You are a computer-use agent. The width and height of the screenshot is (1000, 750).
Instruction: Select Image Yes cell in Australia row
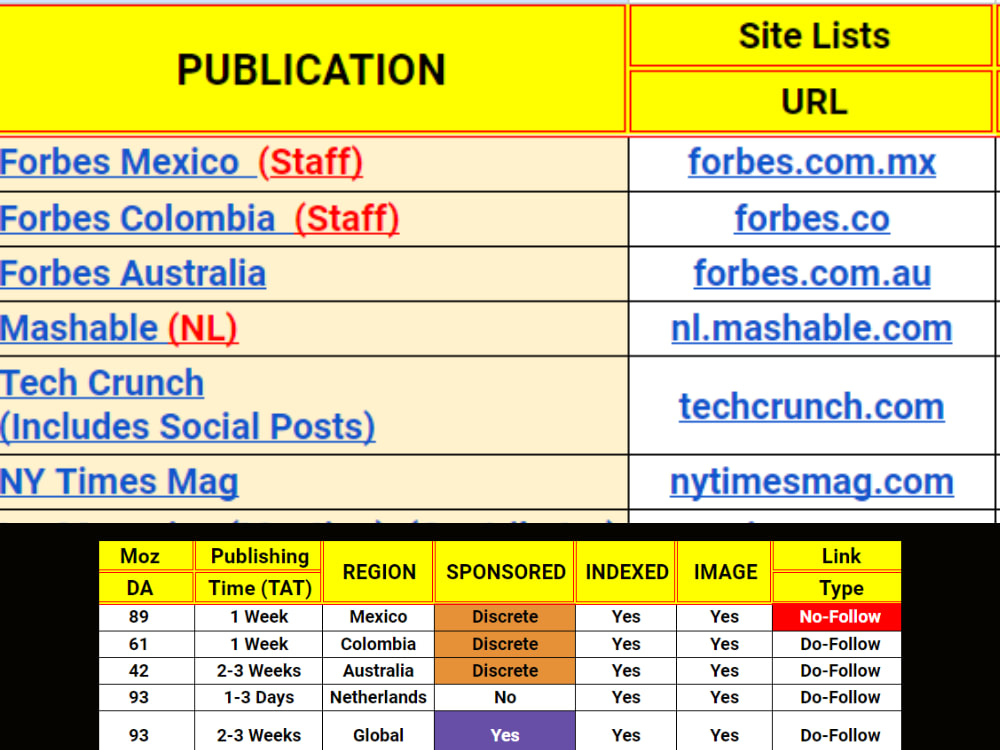pyautogui.click(x=724, y=671)
